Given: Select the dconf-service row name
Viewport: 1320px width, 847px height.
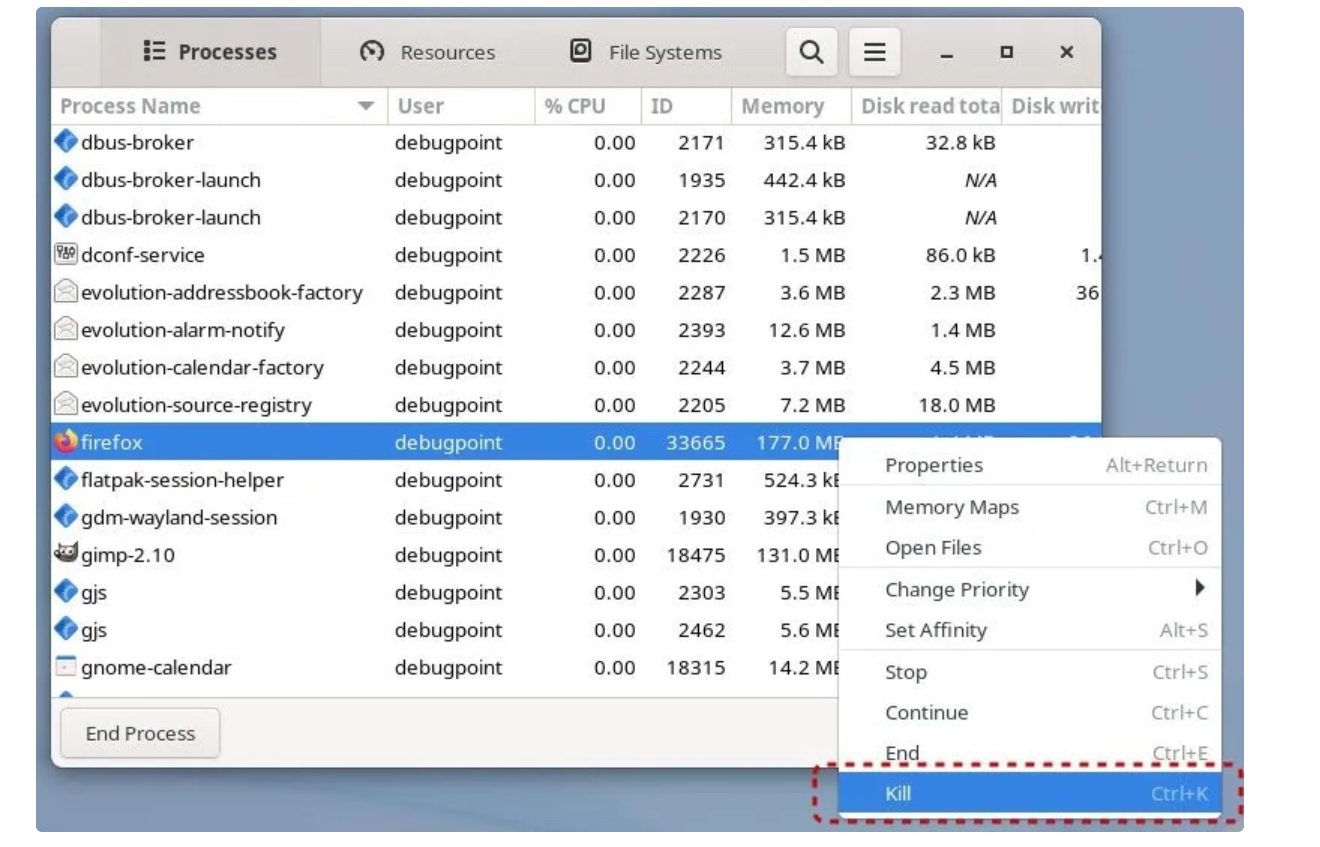Looking at the screenshot, I should click(143, 255).
